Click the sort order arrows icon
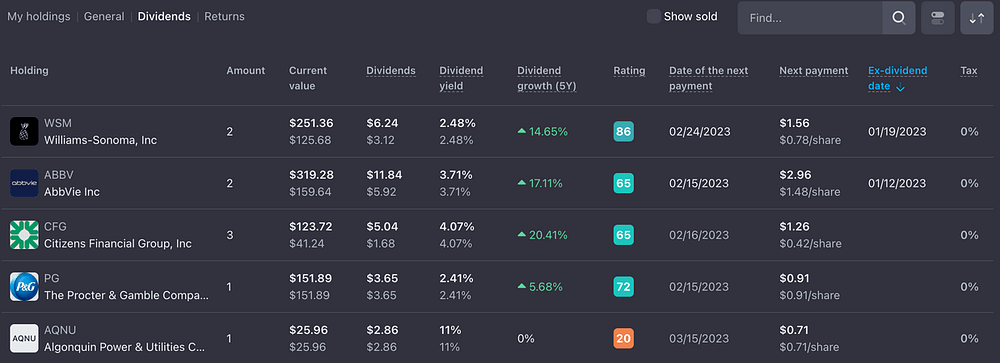Viewport: 1000px width, 363px height. 976,18
